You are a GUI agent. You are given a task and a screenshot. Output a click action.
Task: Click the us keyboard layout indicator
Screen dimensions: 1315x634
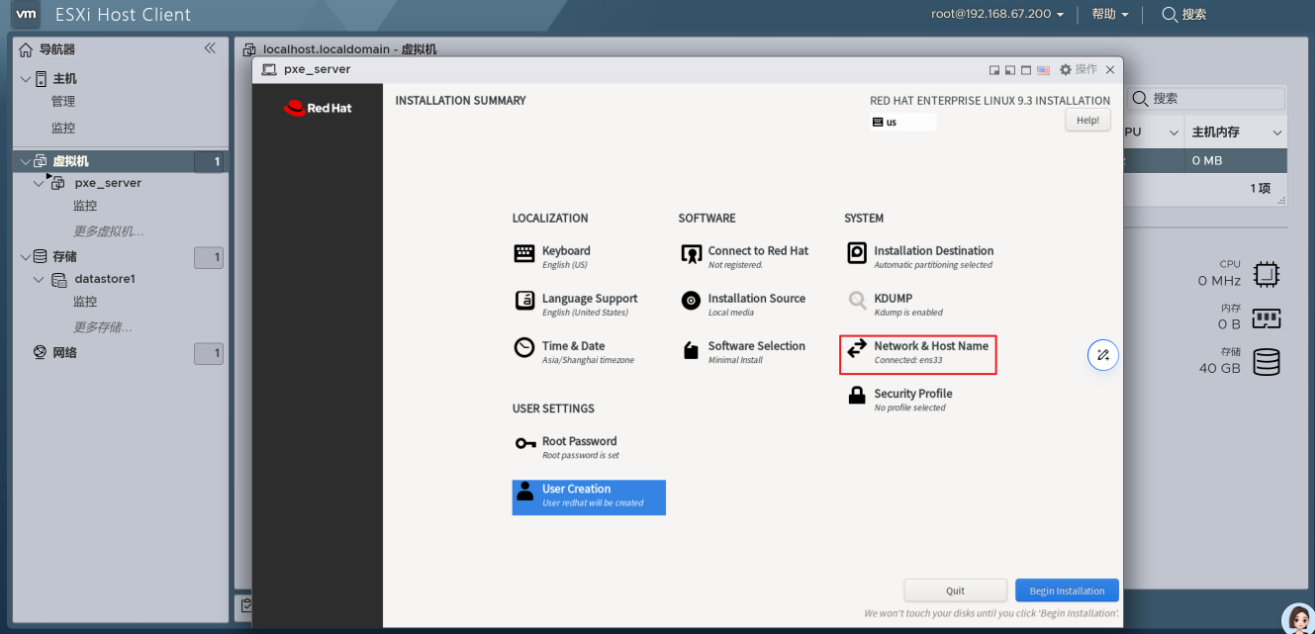click(903, 122)
